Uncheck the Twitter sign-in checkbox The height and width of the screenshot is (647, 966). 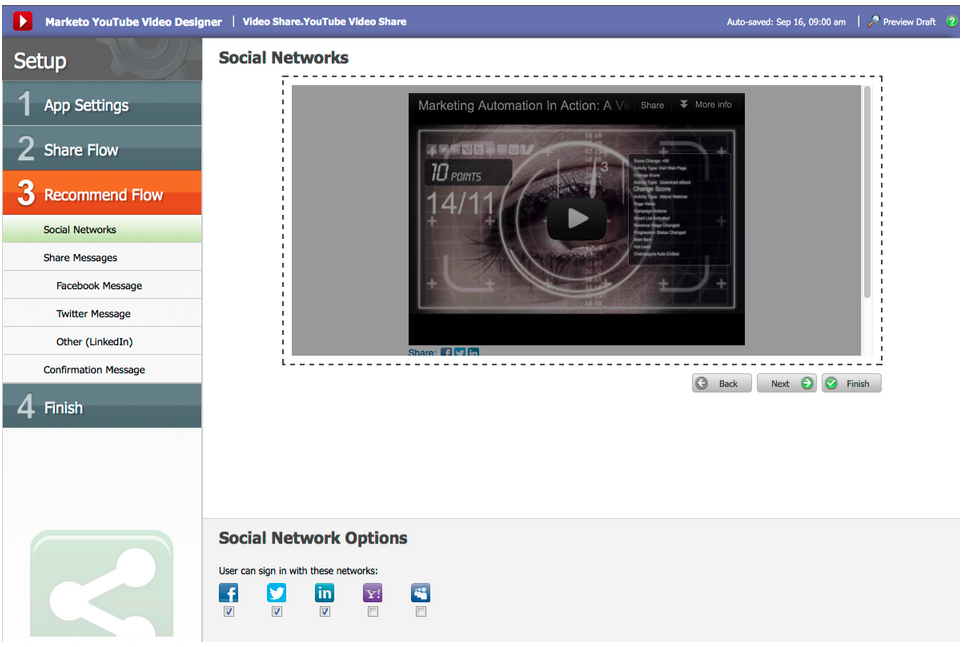[277, 612]
